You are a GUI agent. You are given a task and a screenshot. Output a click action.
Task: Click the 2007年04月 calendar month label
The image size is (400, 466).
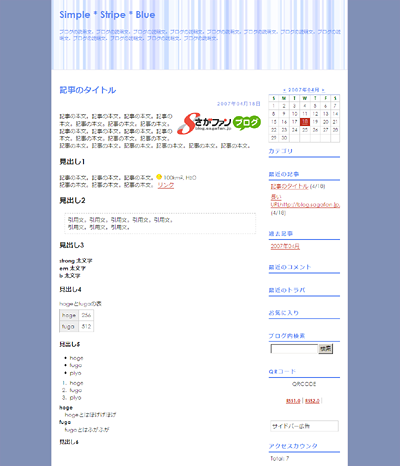pyautogui.click(x=304, y=90)
